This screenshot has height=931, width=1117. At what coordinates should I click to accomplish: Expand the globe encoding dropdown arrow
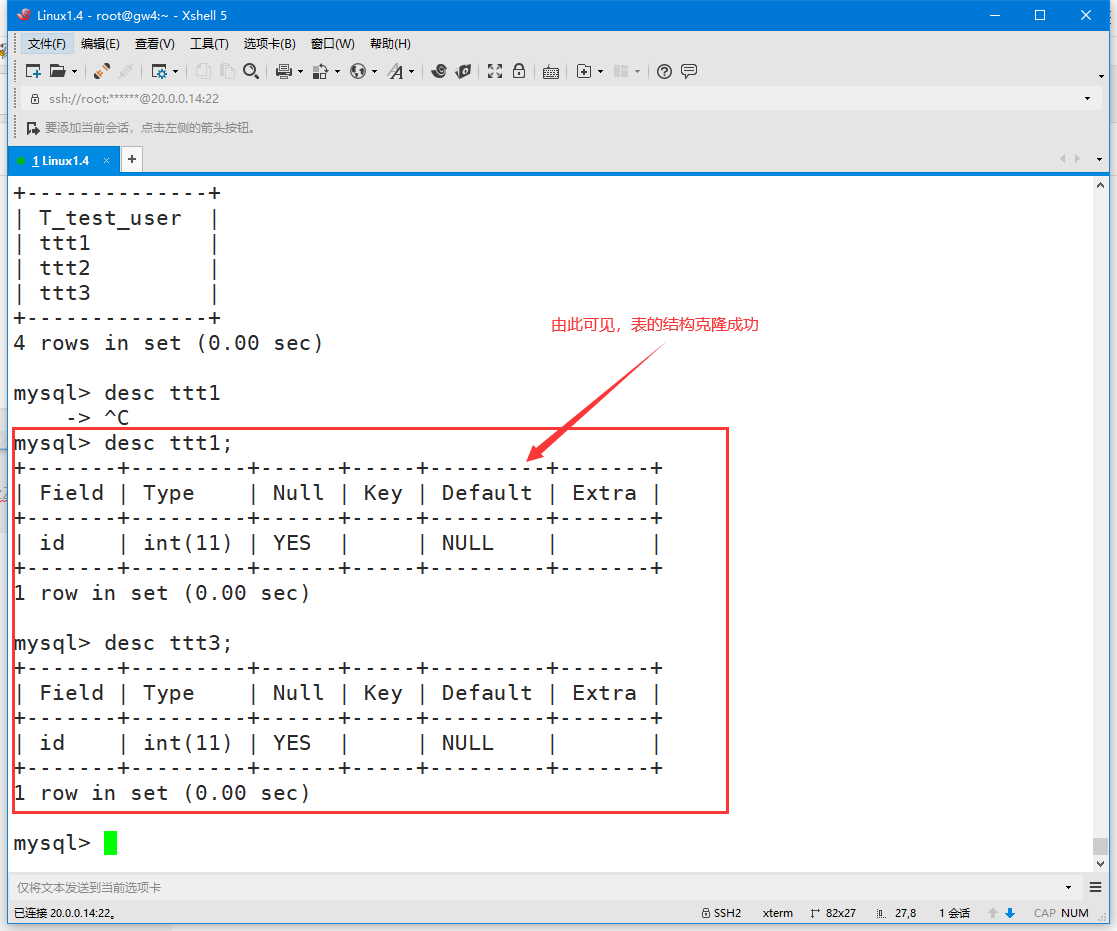tap(375, 72)
